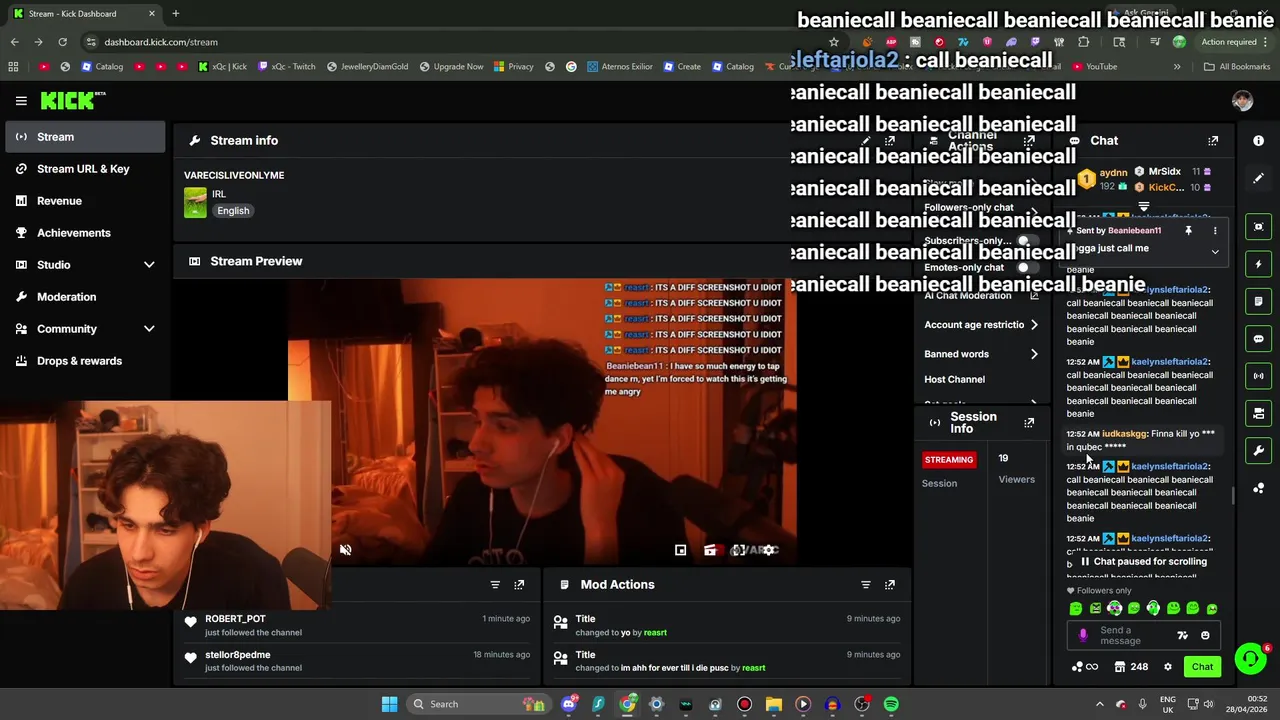Open the Stream page in sidebar
Screen dimensions: 1280x720
point(85,137)
